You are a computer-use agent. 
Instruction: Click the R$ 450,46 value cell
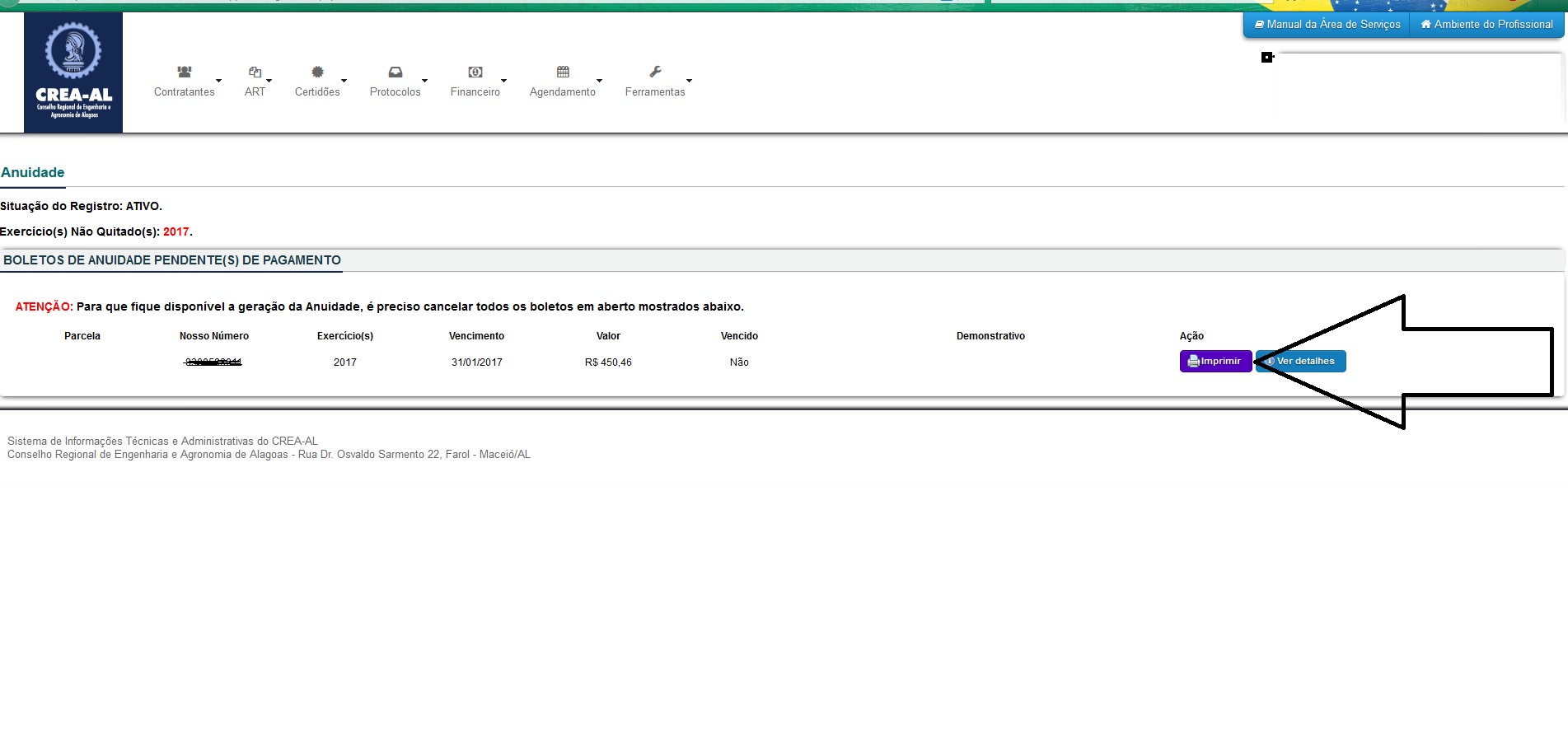(608, 362)
